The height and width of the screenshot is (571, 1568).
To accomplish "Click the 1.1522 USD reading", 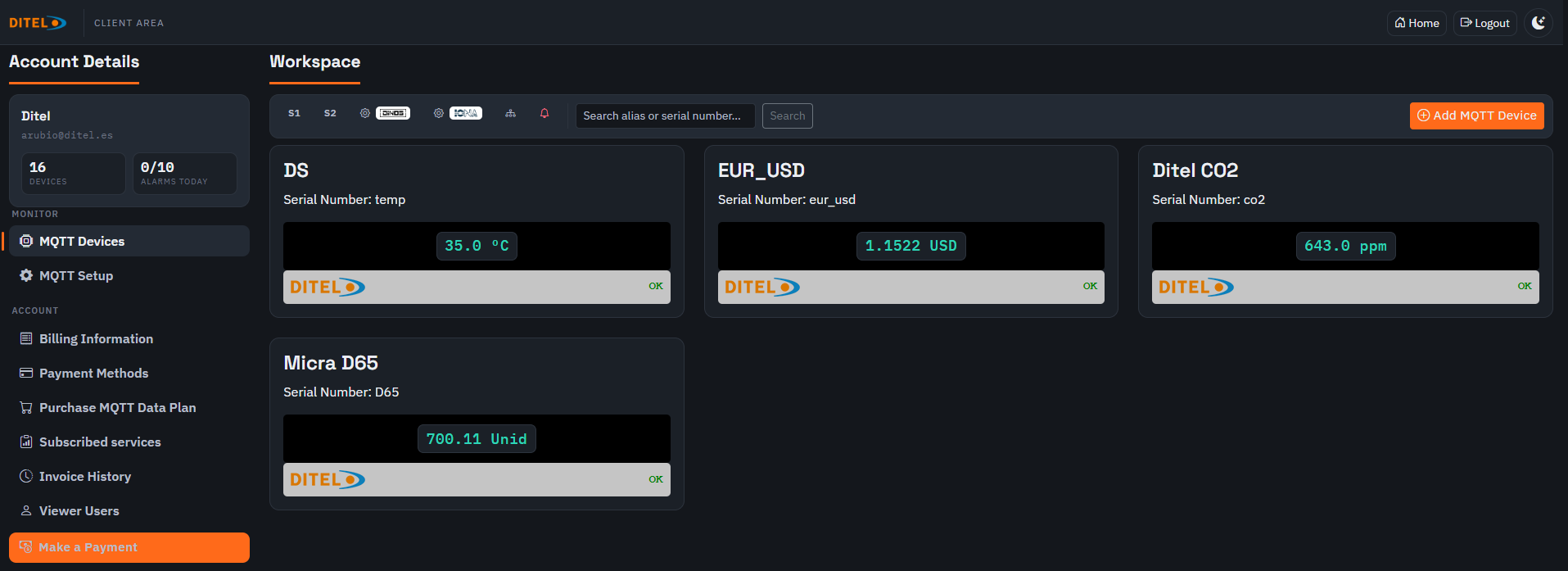I will click(x=911, y=246).
